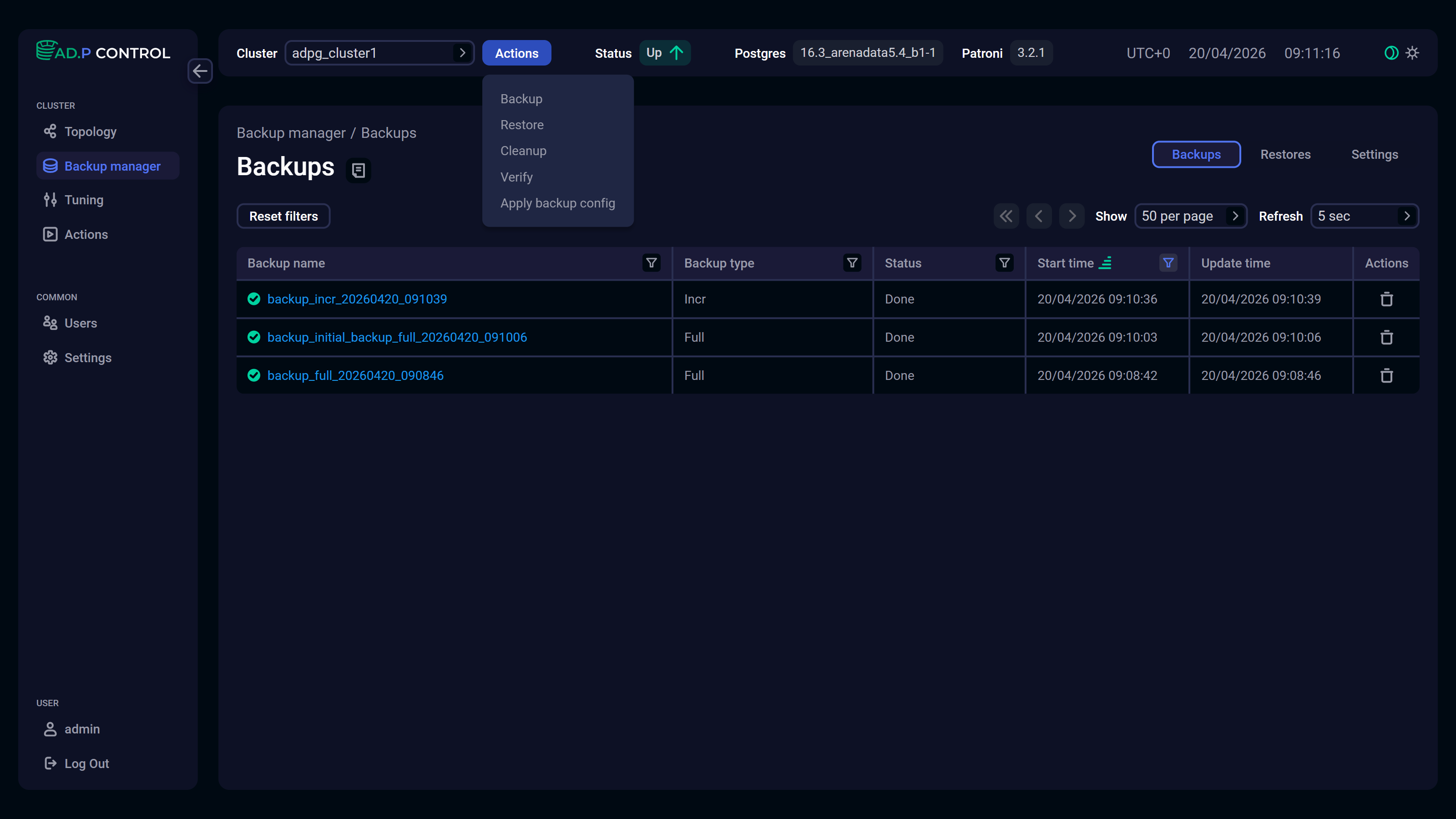Toggle the active Start time filter
1456x819 pixels.
pos(1168,263)
